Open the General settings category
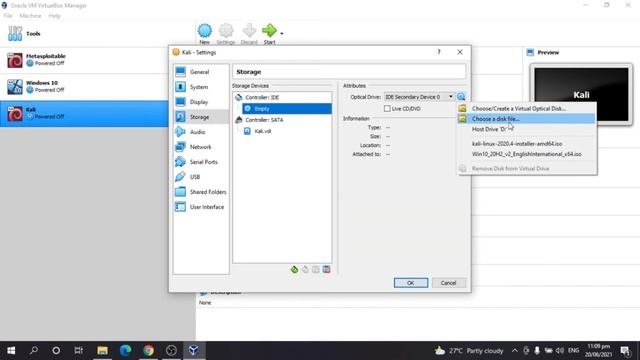640x360 pixels. tap(201, 72)
